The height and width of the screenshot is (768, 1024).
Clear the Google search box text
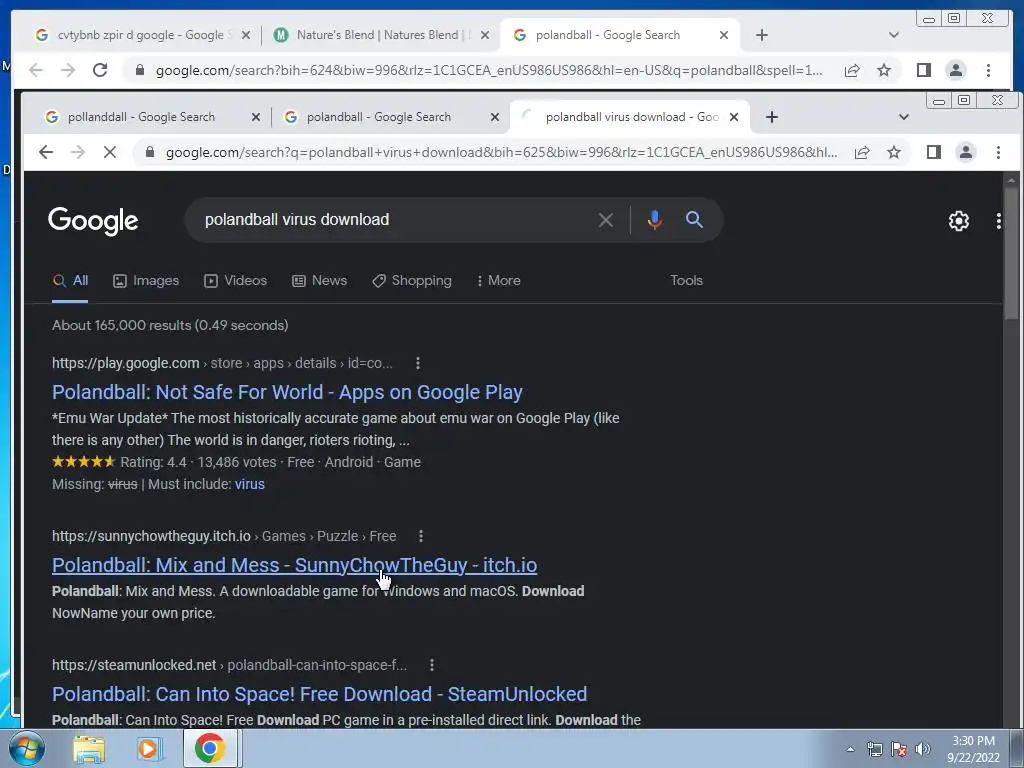[605, 220]
